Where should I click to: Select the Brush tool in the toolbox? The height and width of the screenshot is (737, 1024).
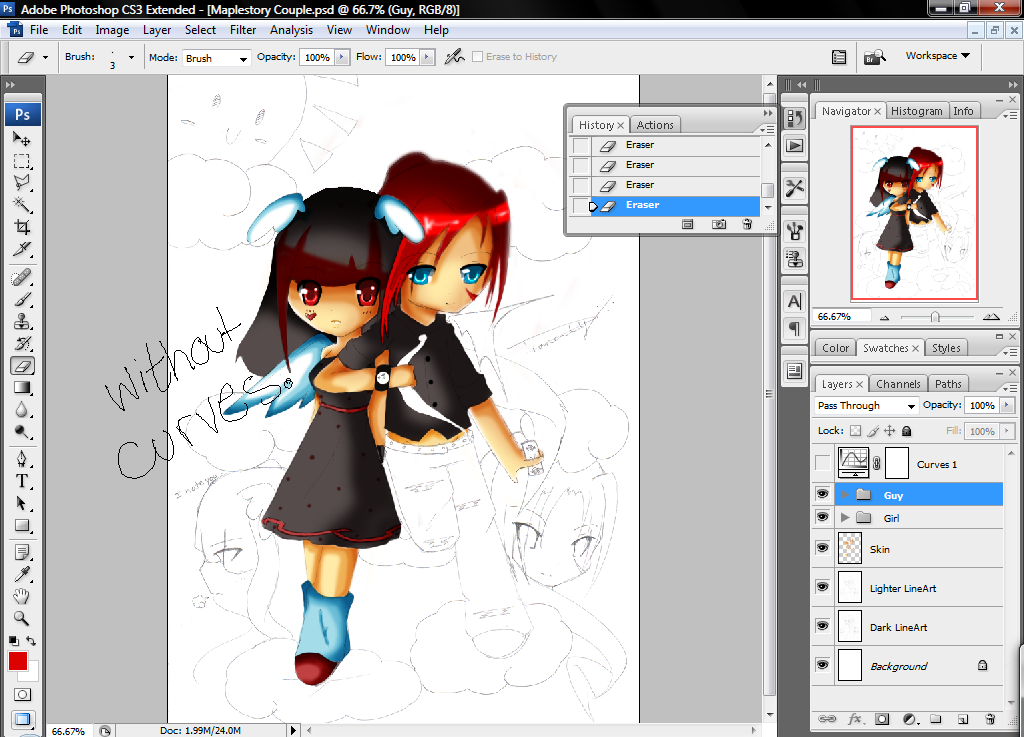[22, 300]
